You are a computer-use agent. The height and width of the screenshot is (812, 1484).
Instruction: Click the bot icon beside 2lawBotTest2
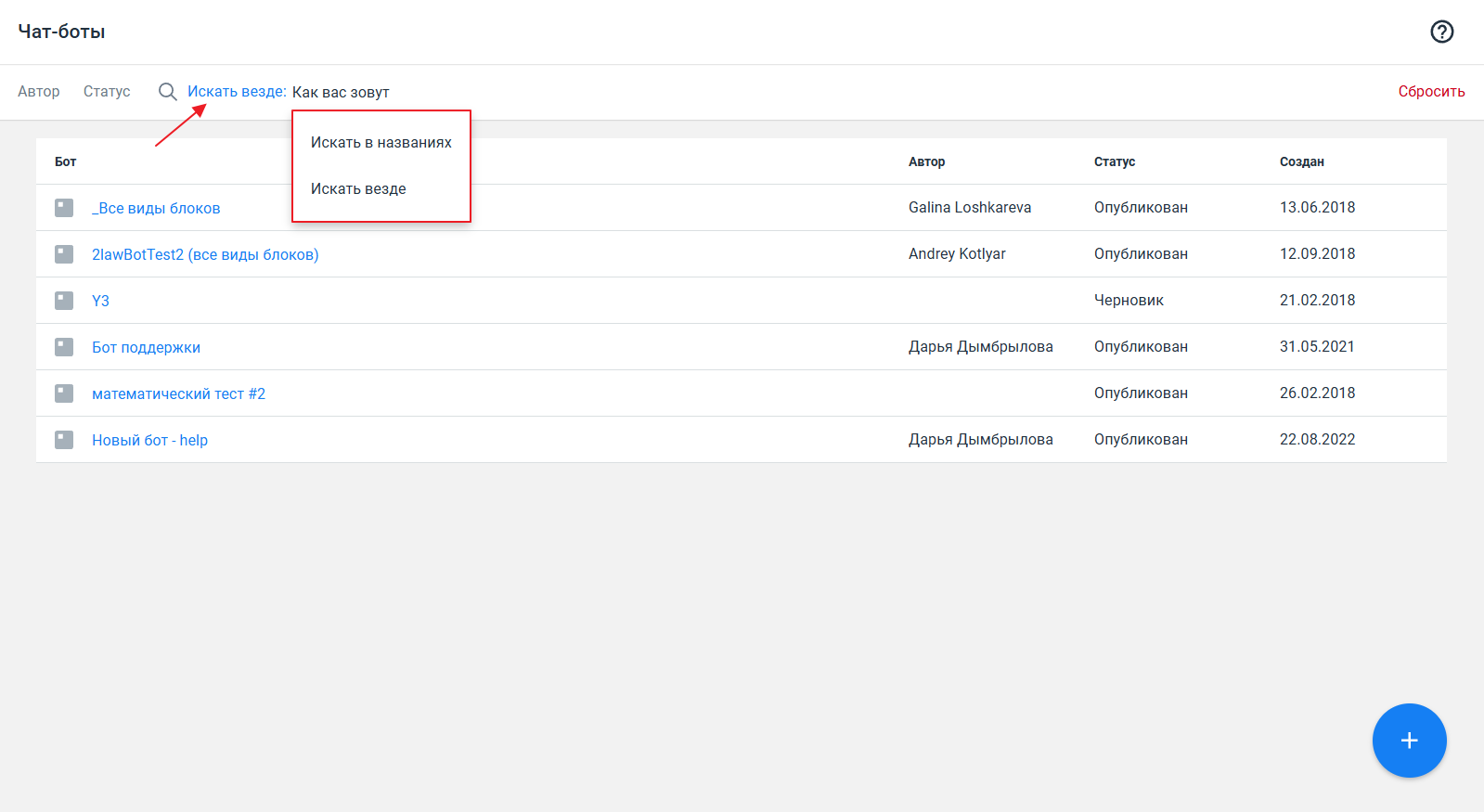pos(64,254)
